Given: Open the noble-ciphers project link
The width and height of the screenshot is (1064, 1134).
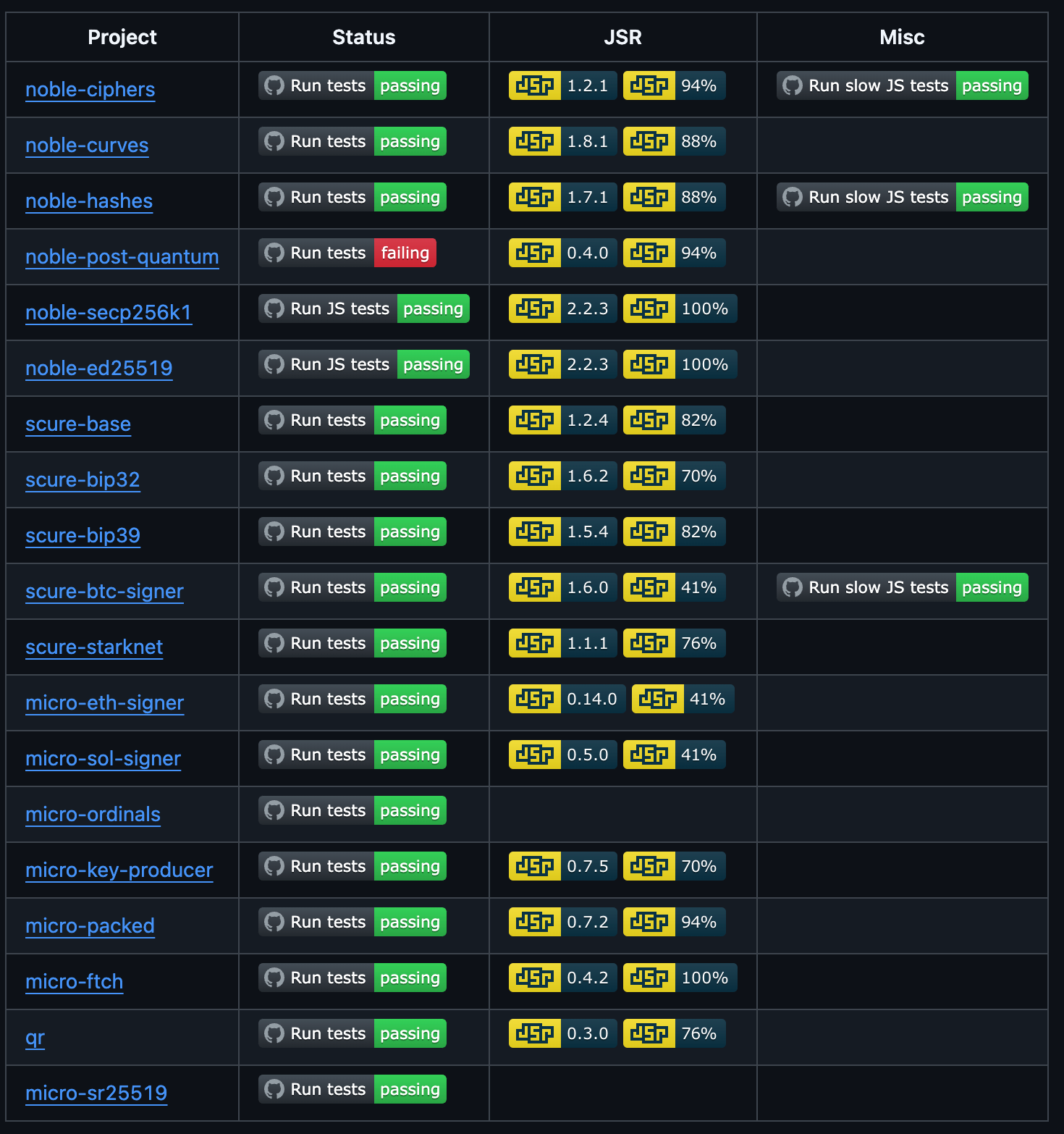Looking at the screenshot, I should [90, 90].
